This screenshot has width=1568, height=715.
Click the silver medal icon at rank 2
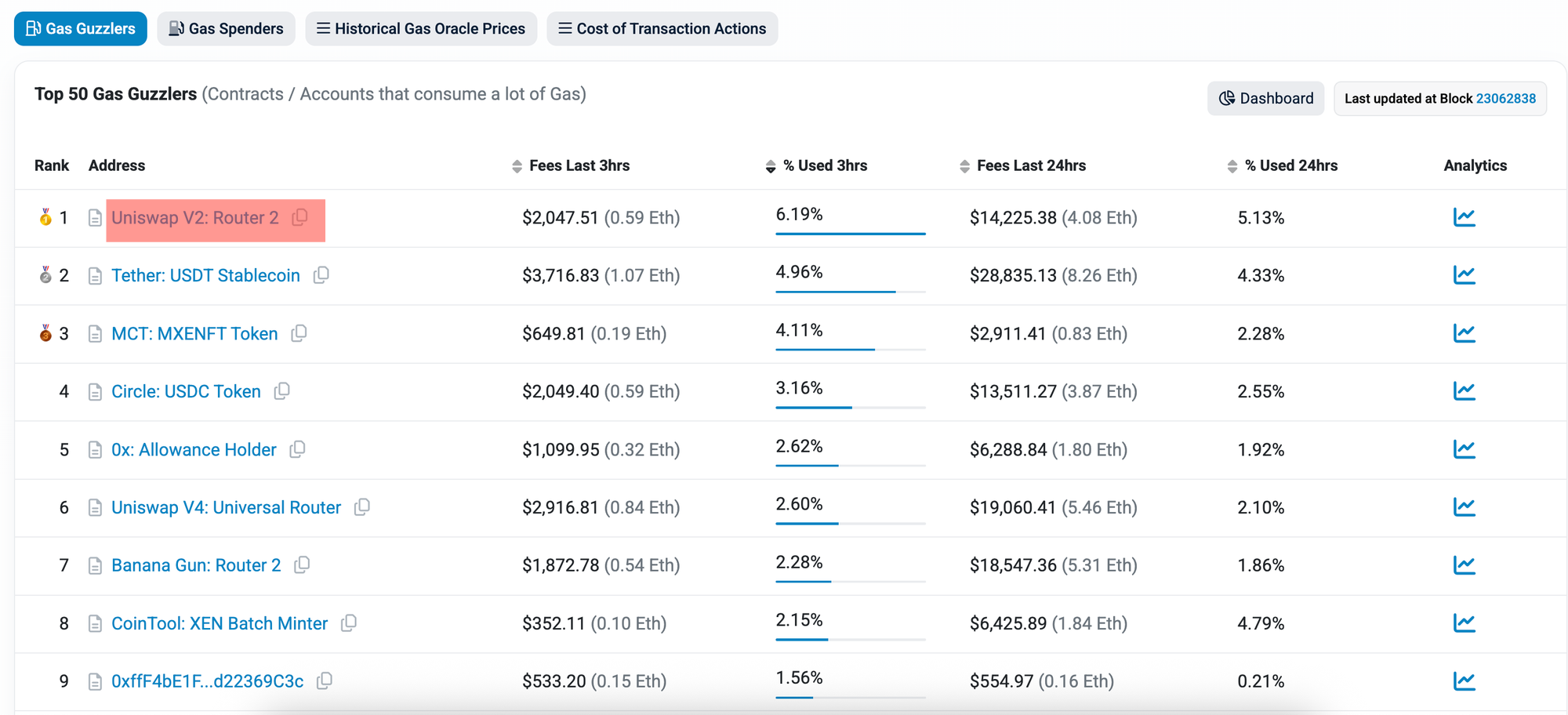click(45, 275)
